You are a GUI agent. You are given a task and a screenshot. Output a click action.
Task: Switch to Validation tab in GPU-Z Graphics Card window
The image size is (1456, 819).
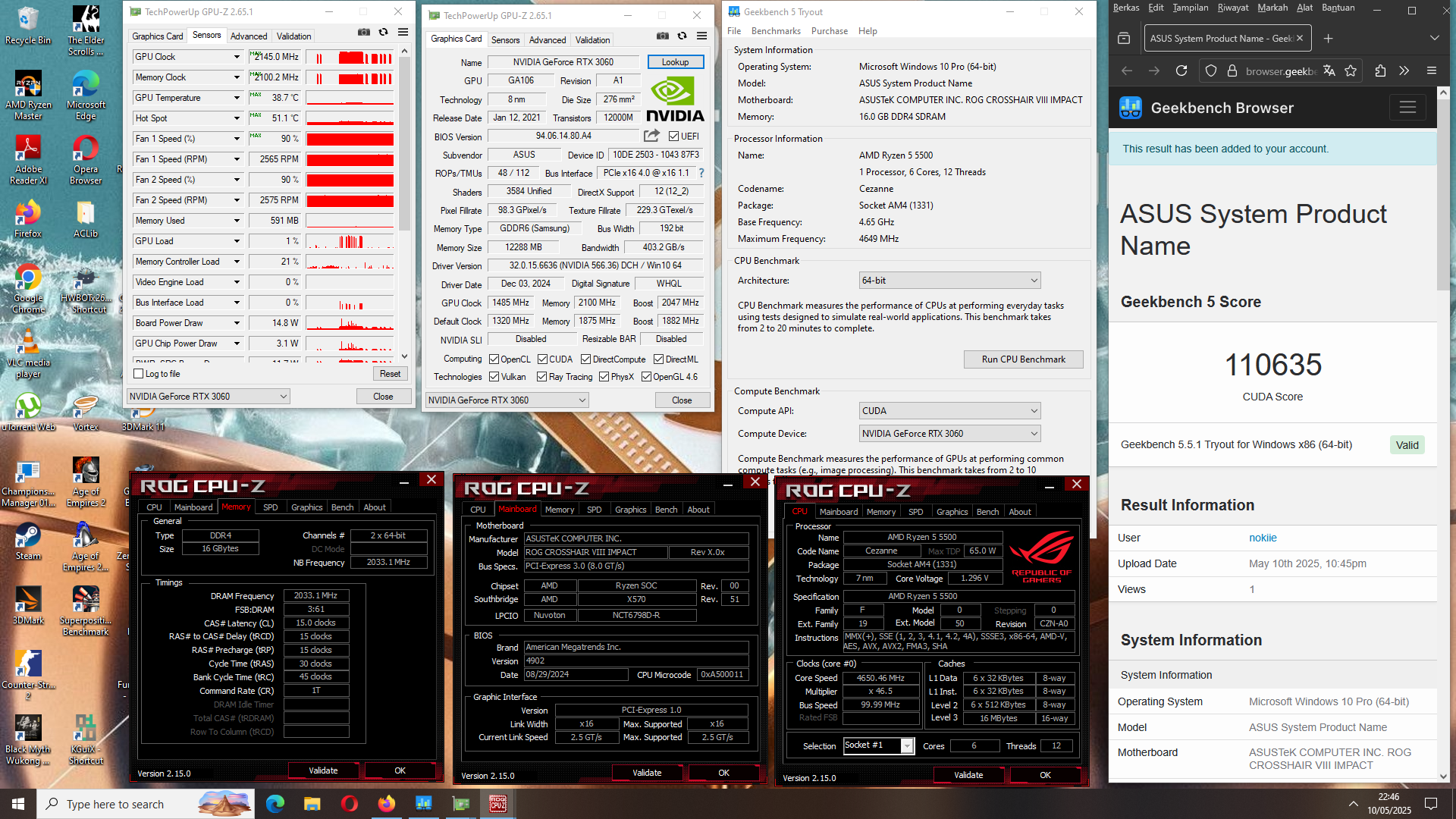592,40
